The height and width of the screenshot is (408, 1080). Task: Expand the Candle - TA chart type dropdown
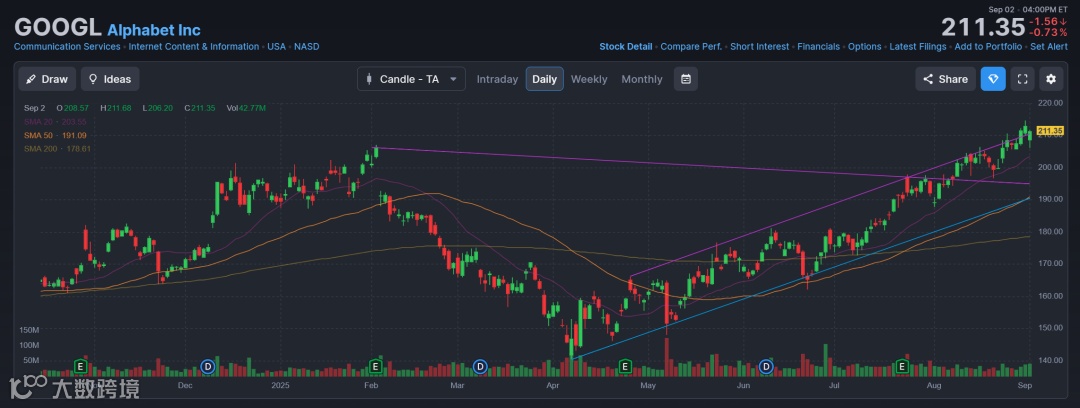[x=411, y=79]
